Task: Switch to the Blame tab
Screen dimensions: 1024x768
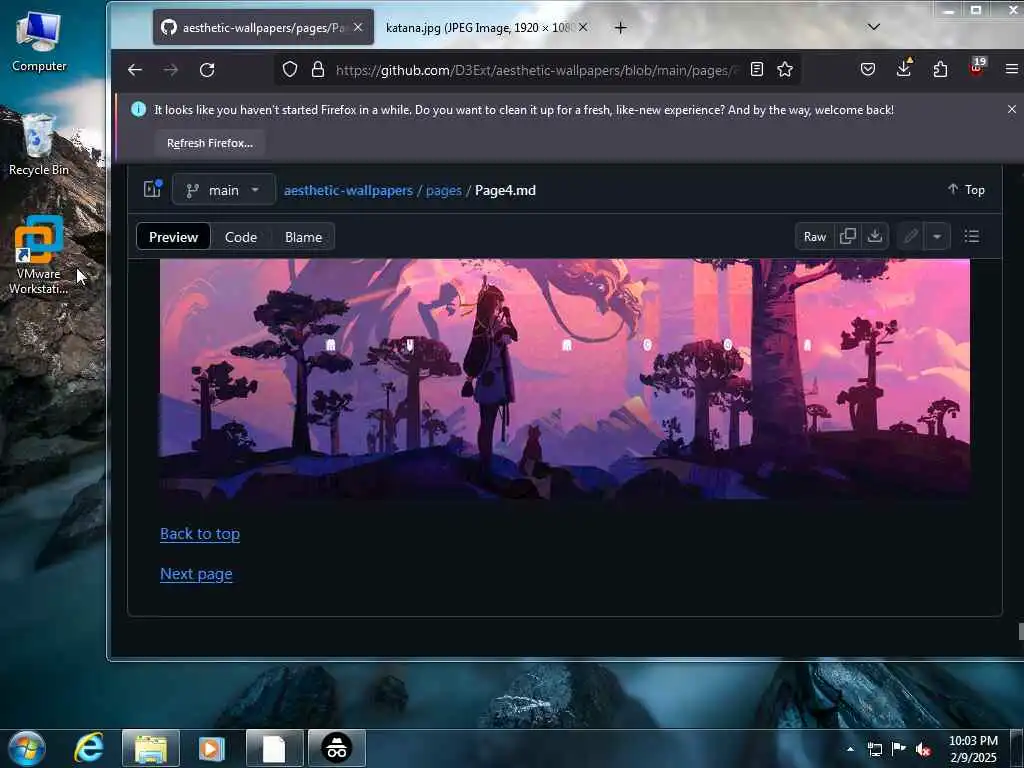Action: [303, 237]
